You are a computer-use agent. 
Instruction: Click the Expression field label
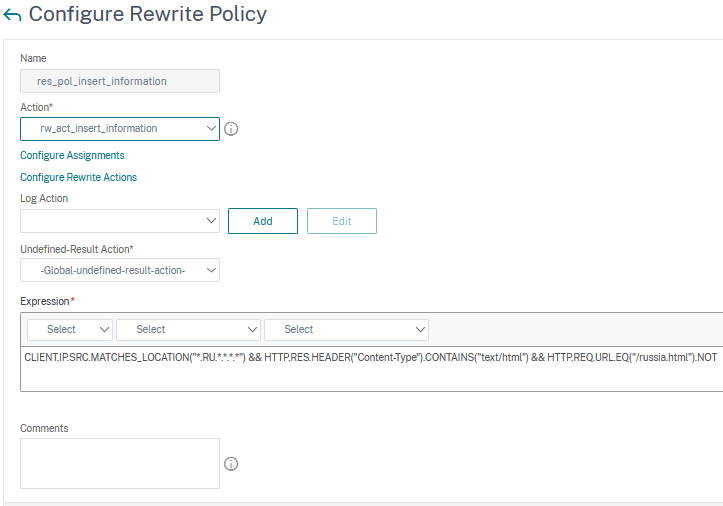coord(47,301)
